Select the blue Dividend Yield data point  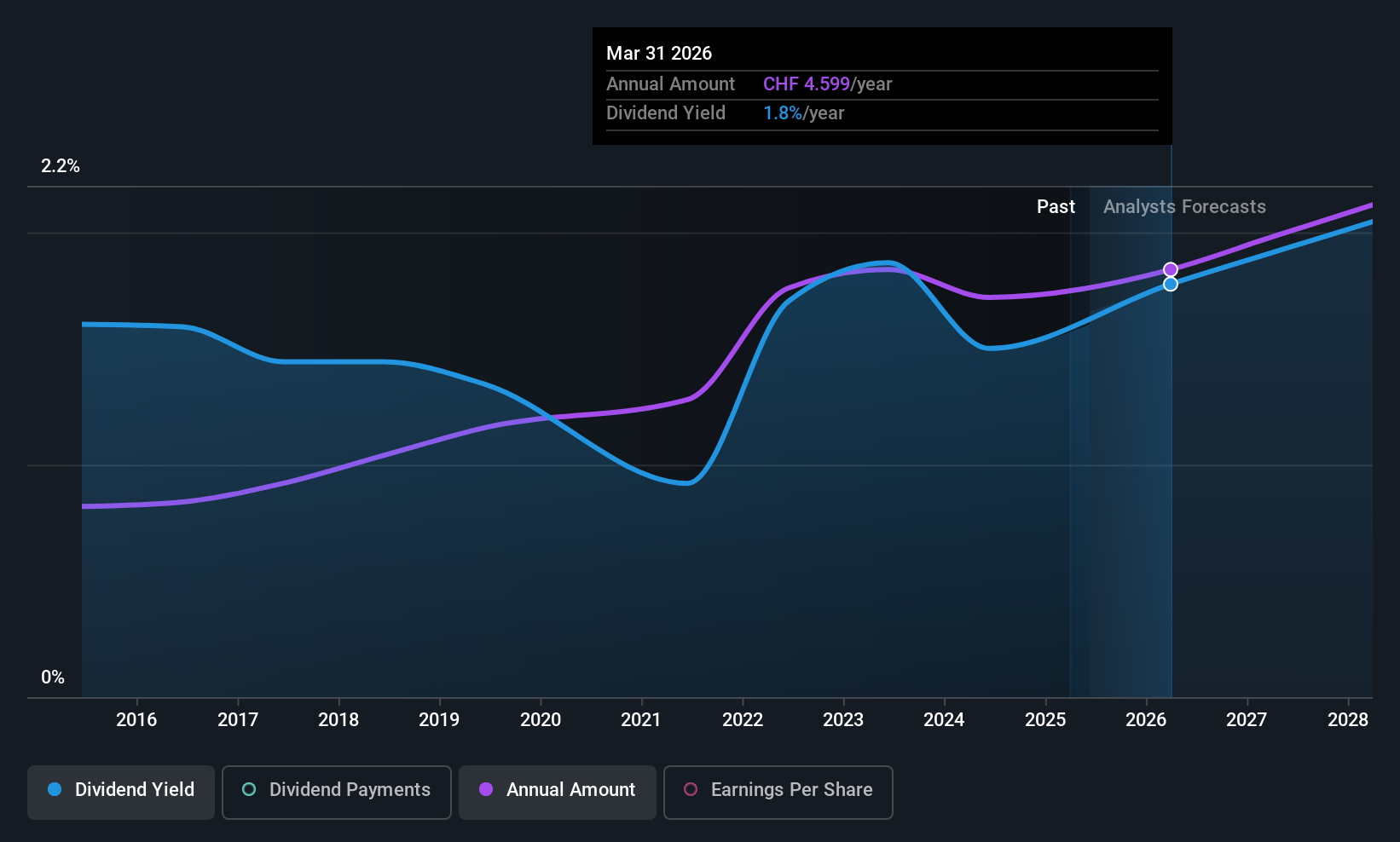coord(1171,284)
